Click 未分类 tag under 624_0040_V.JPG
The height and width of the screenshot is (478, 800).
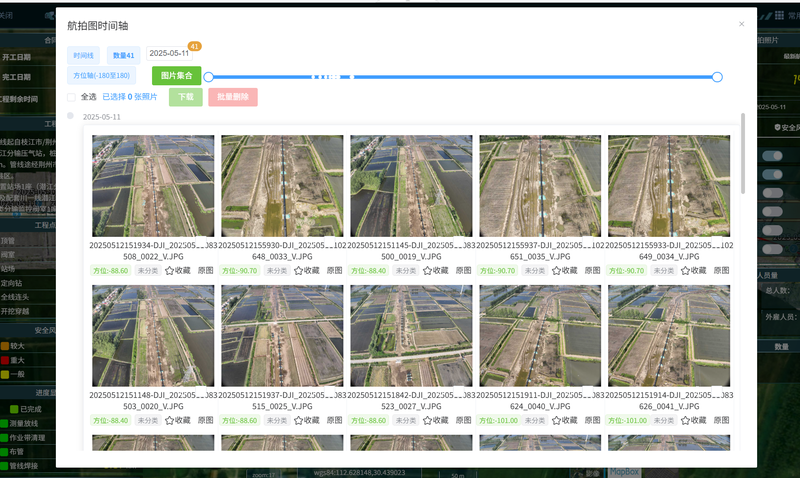tap(535, 421)
